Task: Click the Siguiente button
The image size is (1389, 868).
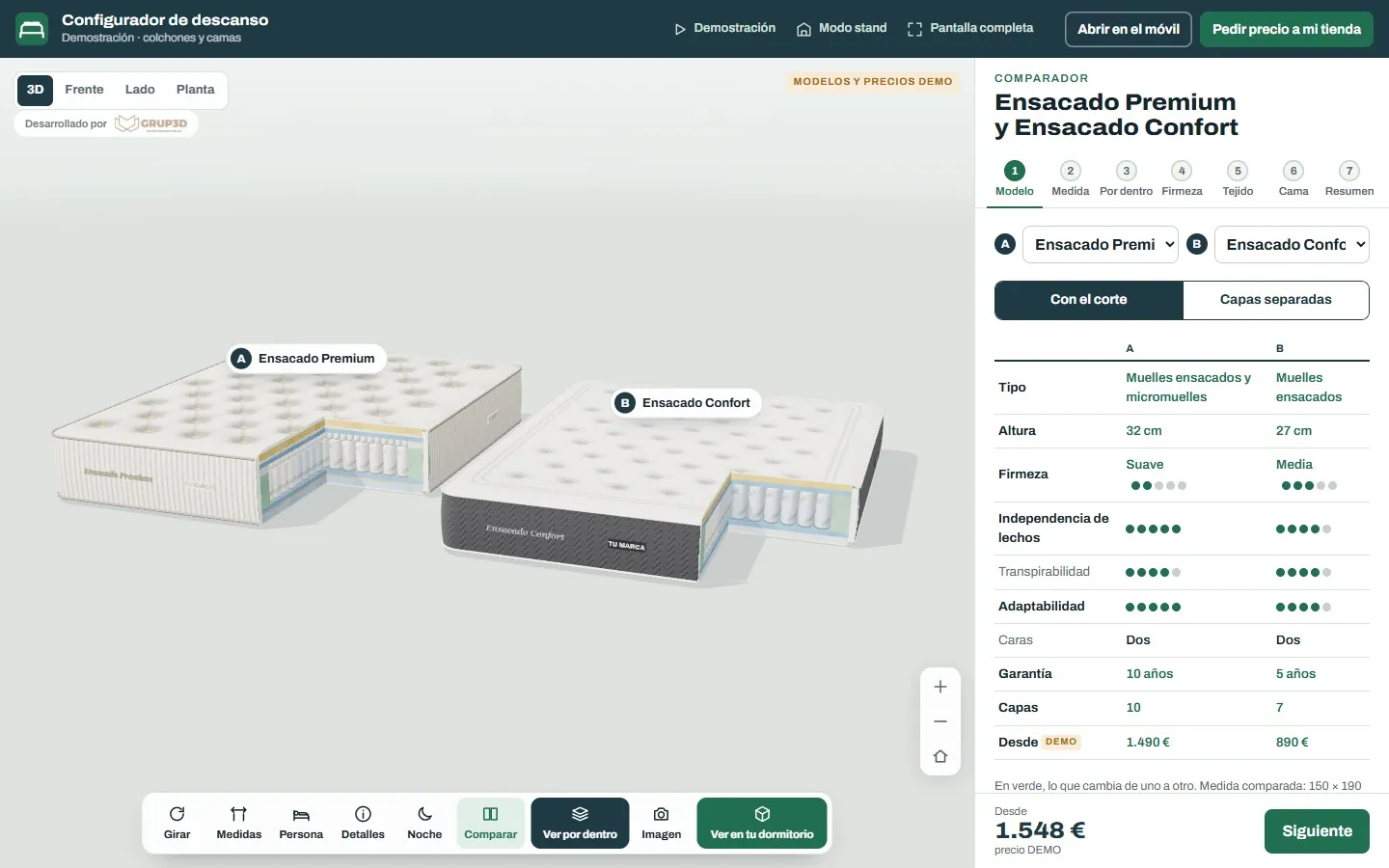Action: point(1317,831)
